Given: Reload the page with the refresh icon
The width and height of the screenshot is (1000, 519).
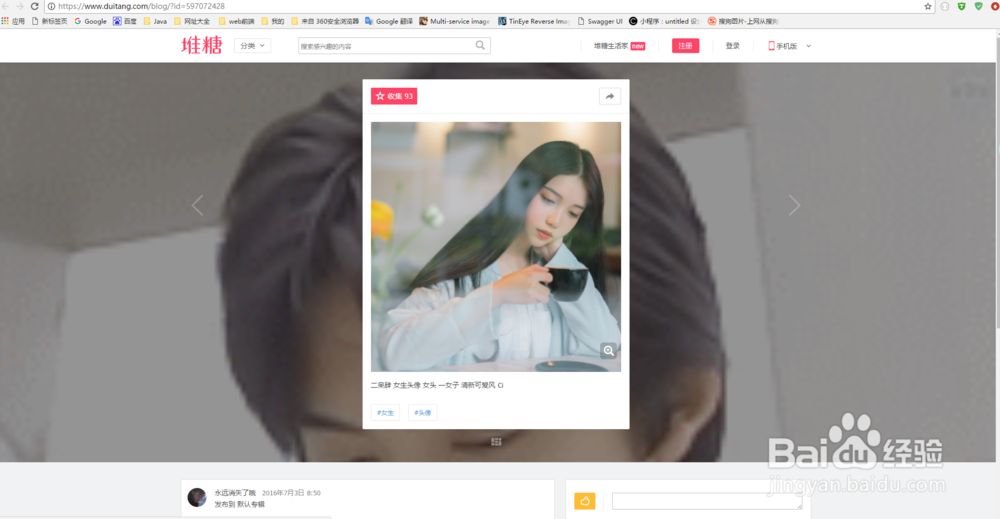Looking at the screenshot, I should [34, 6].
